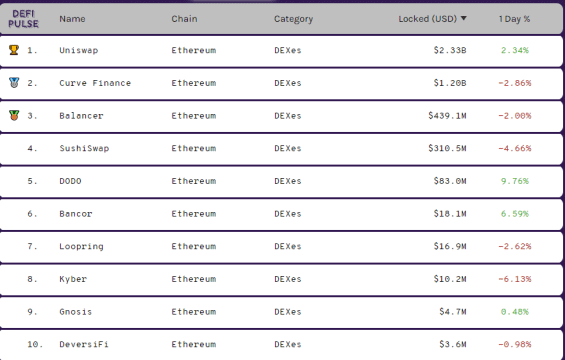
Task: Click the Bancor name in the list
Action: tap(76, 214)
